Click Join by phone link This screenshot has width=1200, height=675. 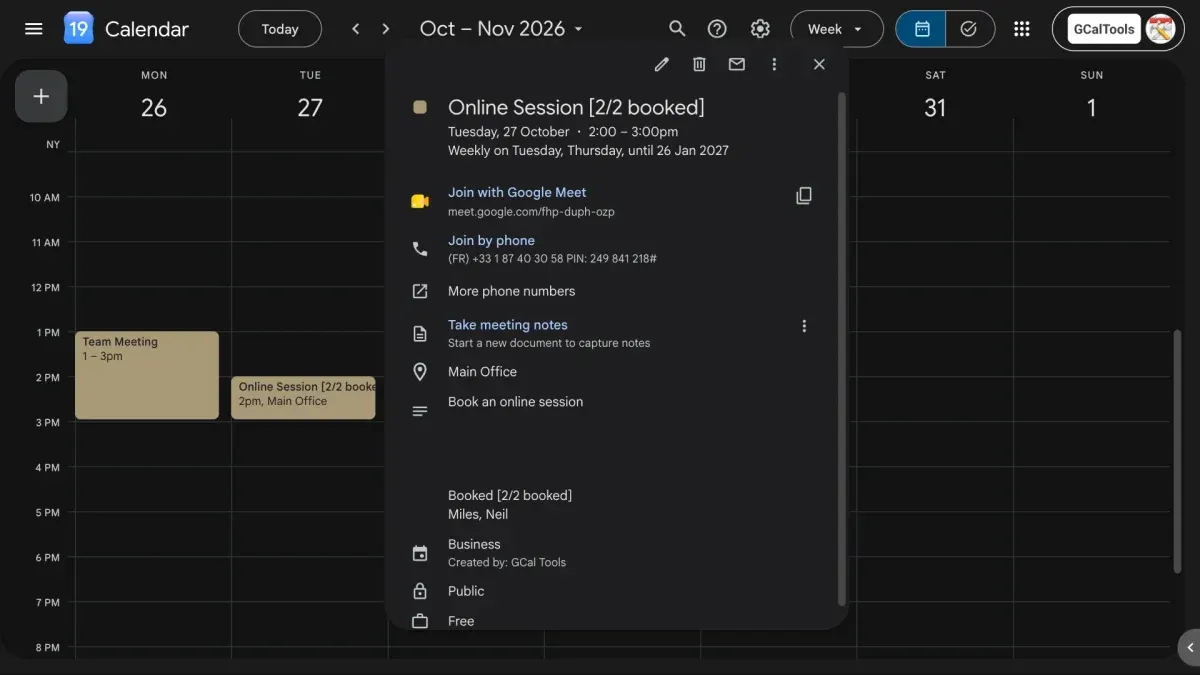[491, 240]
